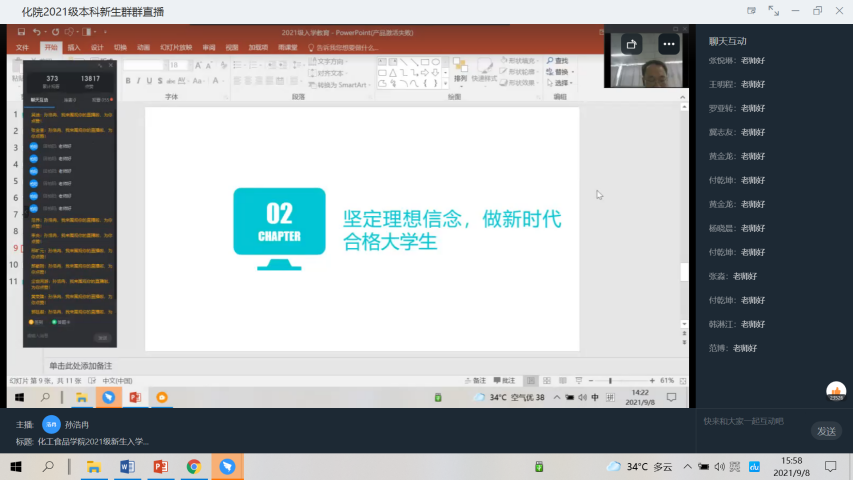Expand the shapes gallery more arrow

click(446, 83)
